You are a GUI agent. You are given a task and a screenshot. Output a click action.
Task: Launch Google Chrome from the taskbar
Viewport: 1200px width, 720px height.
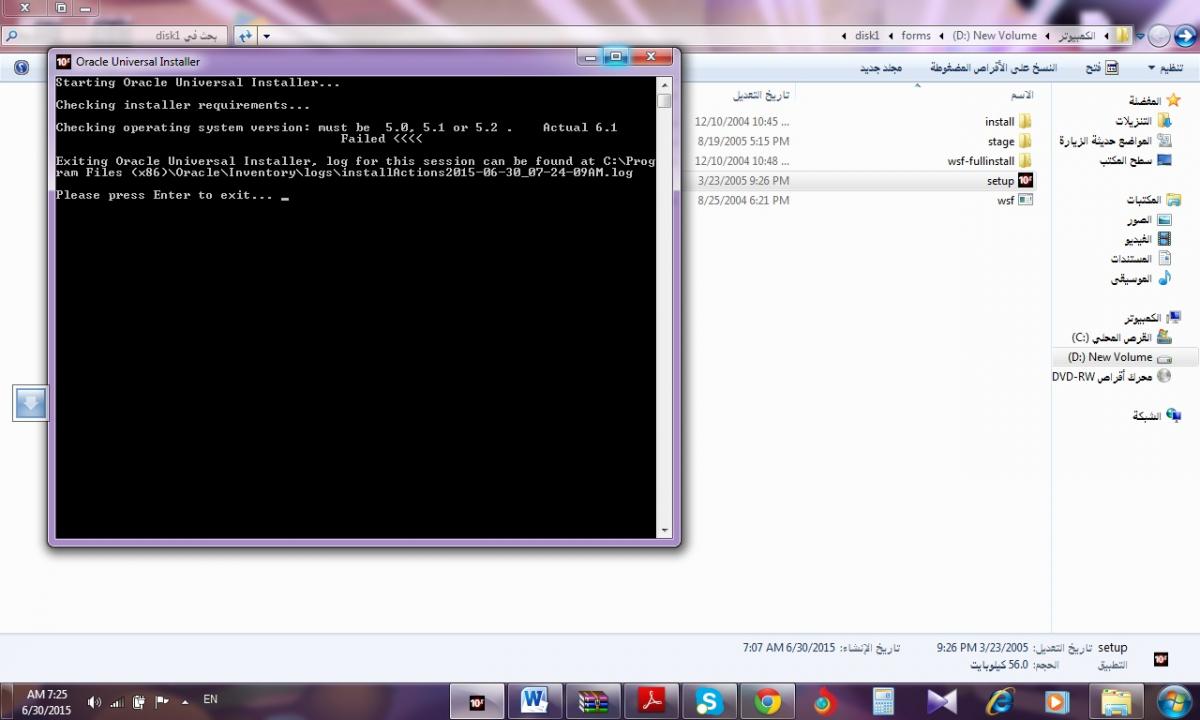coord(767,702)
